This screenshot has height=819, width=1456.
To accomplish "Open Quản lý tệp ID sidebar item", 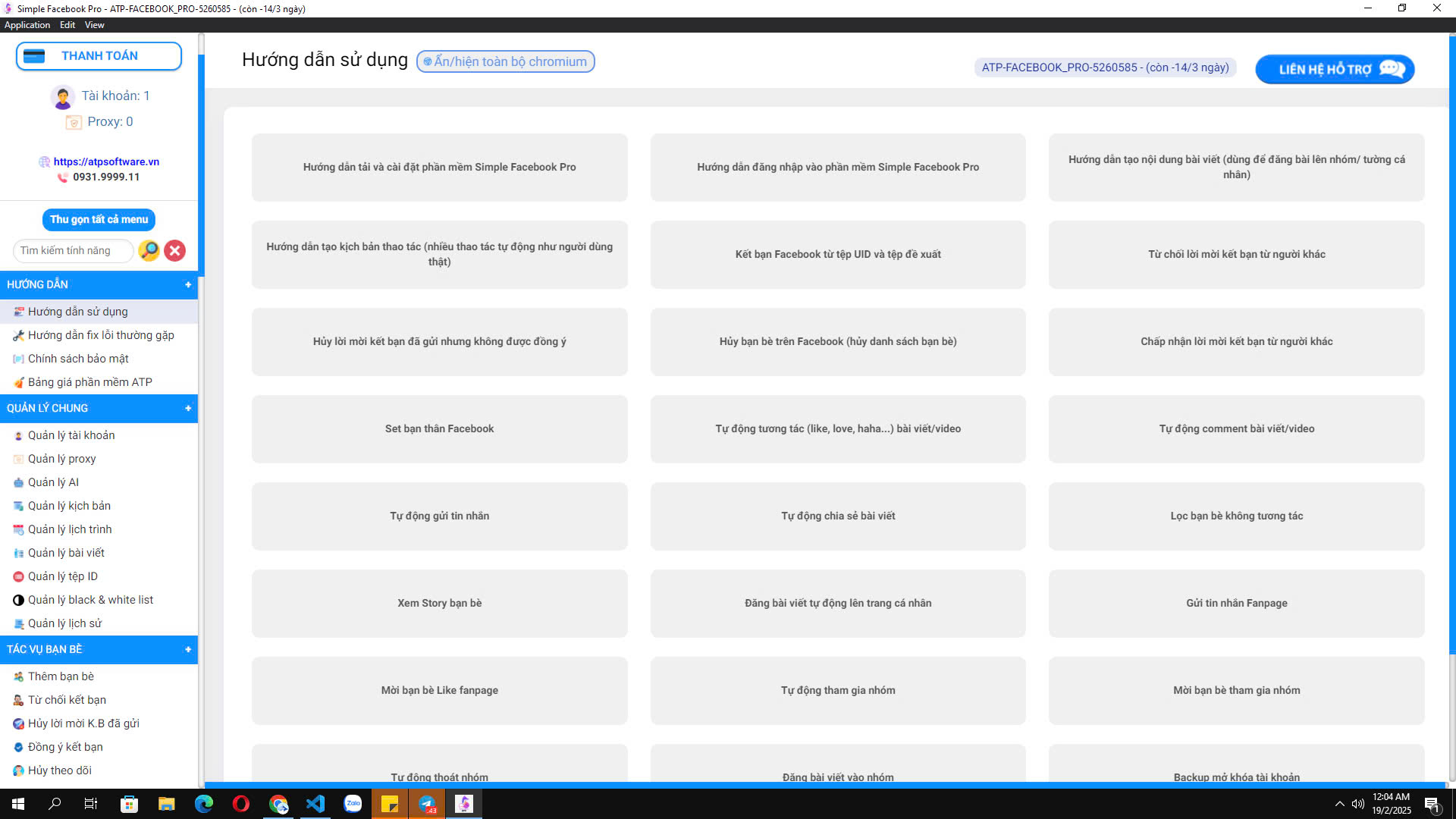I will point(63,576).
